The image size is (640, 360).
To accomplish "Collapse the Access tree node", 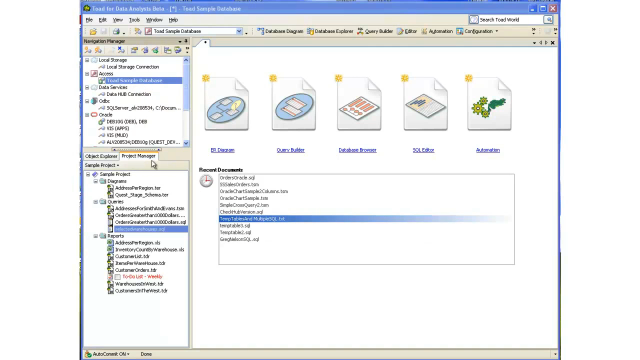I will click(x=87, y=74).
